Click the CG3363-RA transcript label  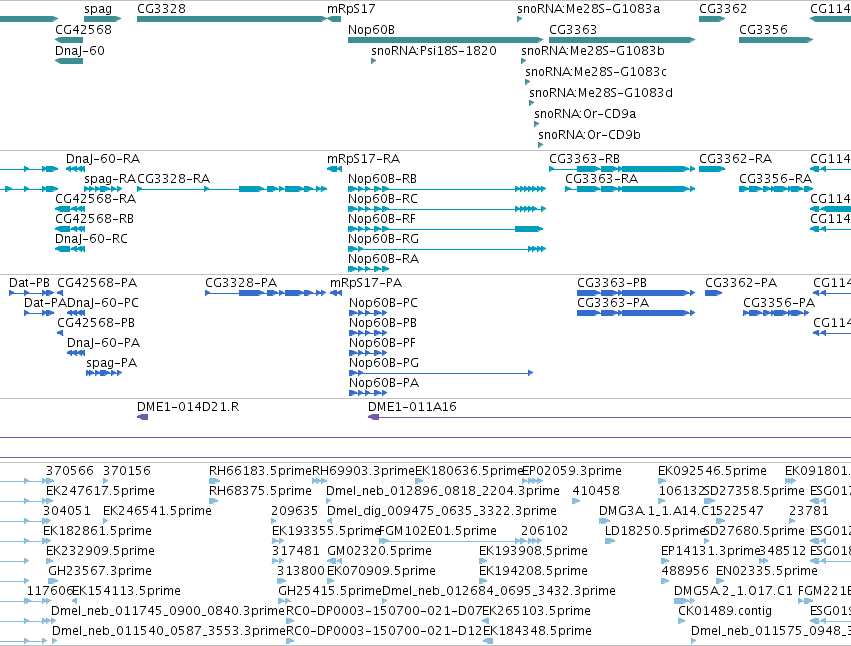(x=601, y=179)
